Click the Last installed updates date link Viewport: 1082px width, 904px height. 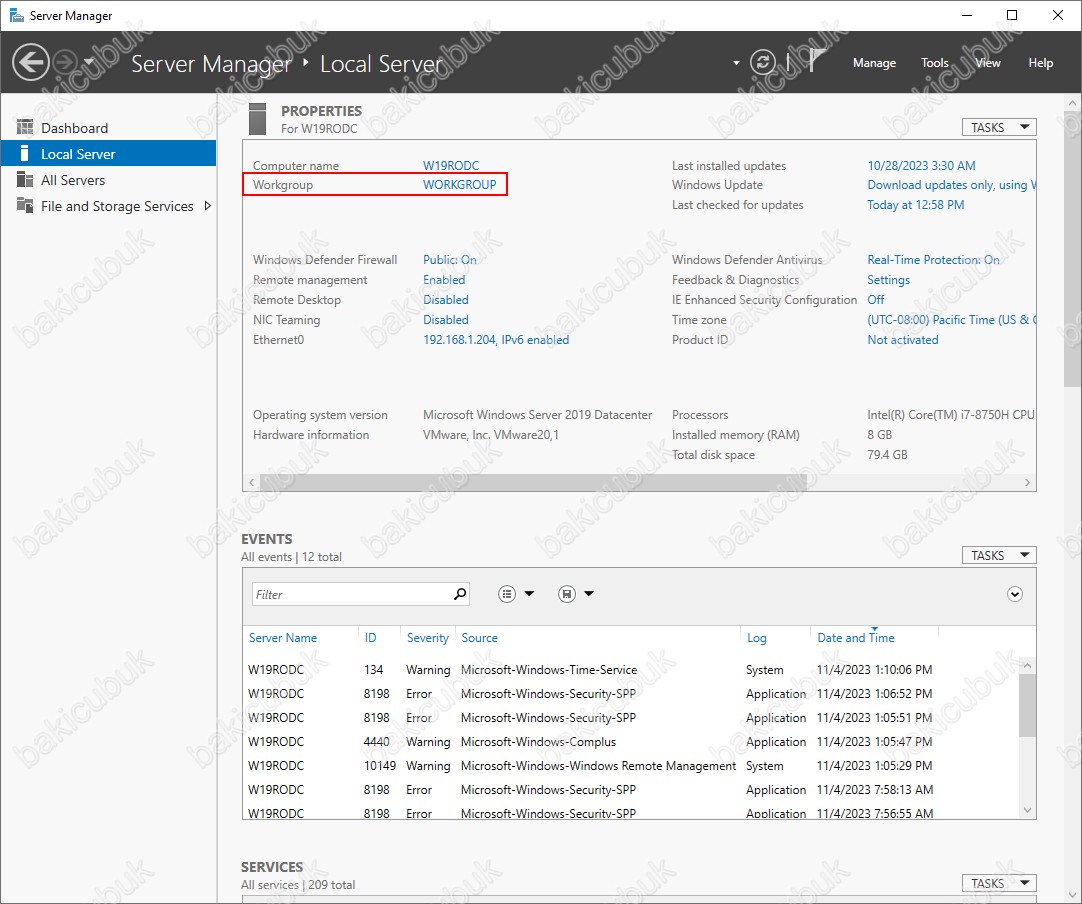pyautogui.click(x=921, y=166)
